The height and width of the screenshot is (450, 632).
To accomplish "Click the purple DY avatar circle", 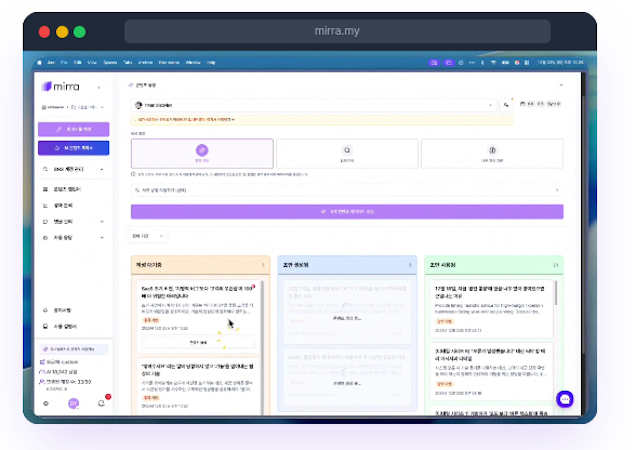I will pos(73,403).
